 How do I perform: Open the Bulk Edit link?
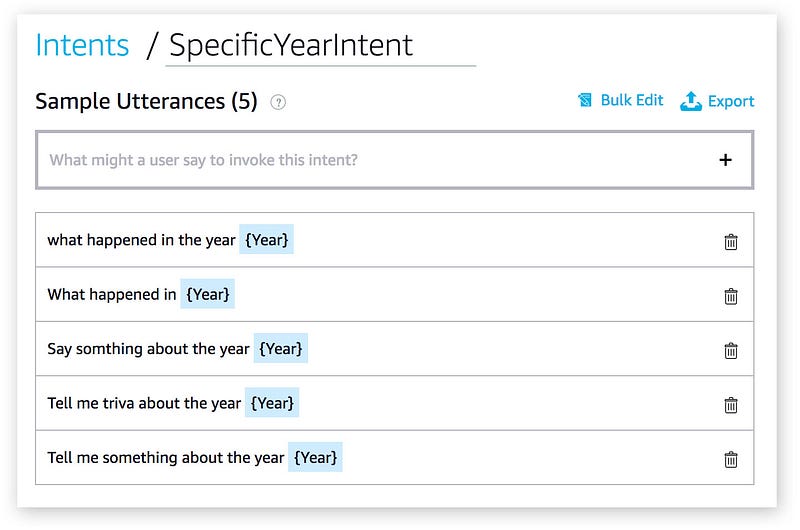[632, 100]
